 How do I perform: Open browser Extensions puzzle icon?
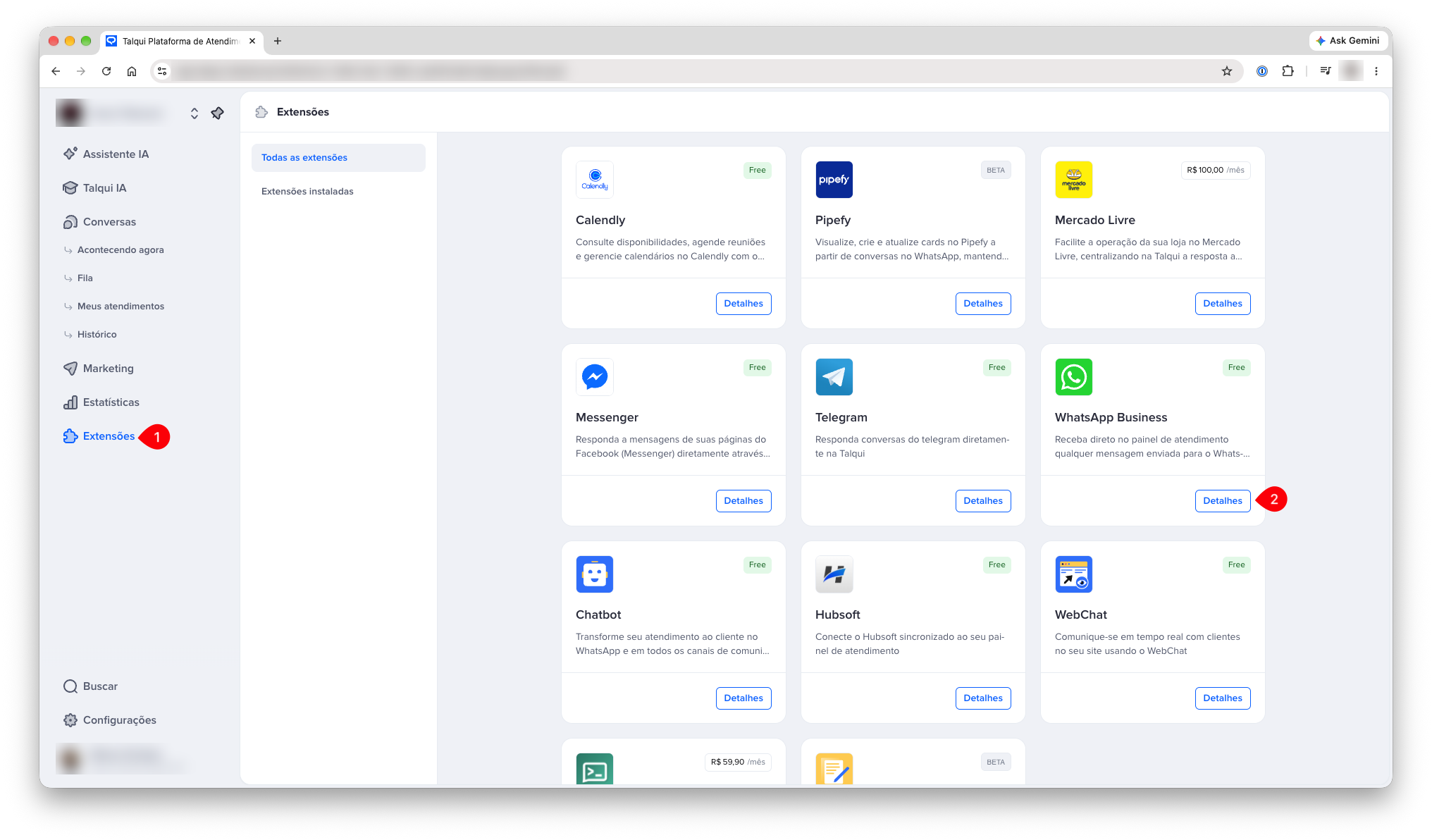[x=1288, y=70]
